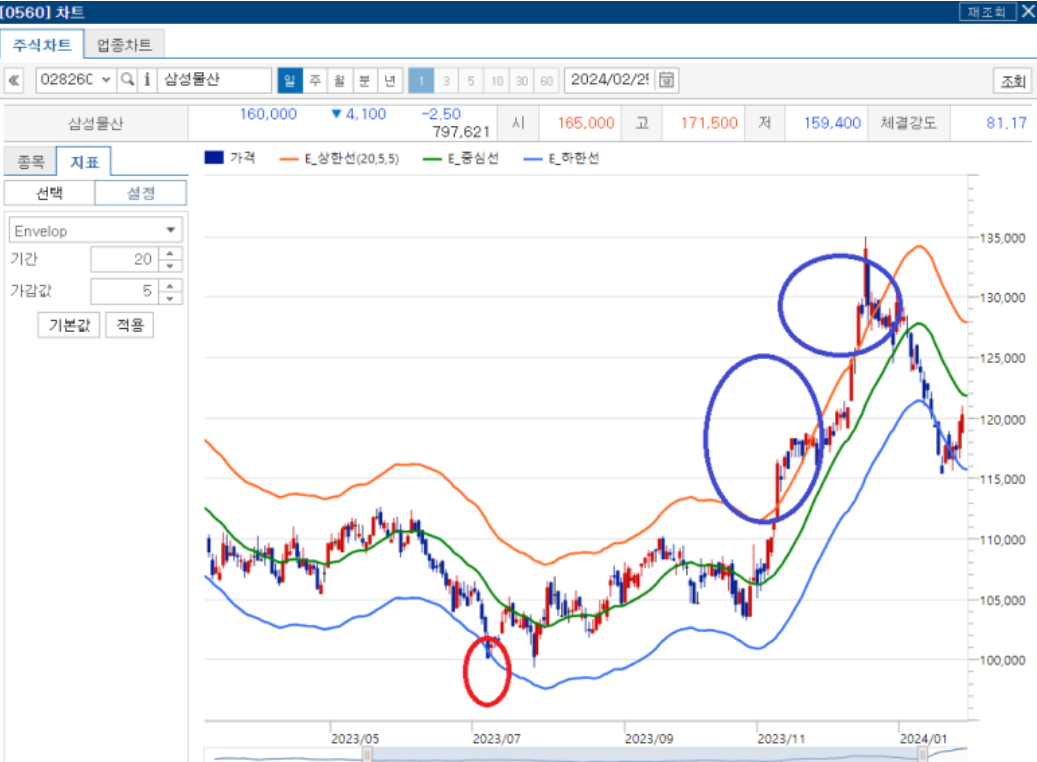Viewport: 1037px width, 762px height.
Task: Choose the 1 interval button
Action: tap(421, 81)
